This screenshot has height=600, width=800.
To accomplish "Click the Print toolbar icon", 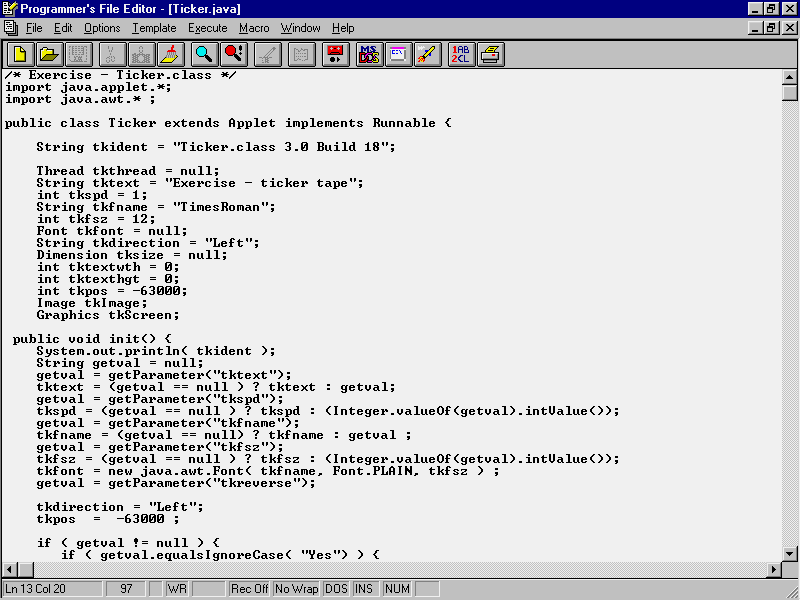I will click(x=490, y=54).
